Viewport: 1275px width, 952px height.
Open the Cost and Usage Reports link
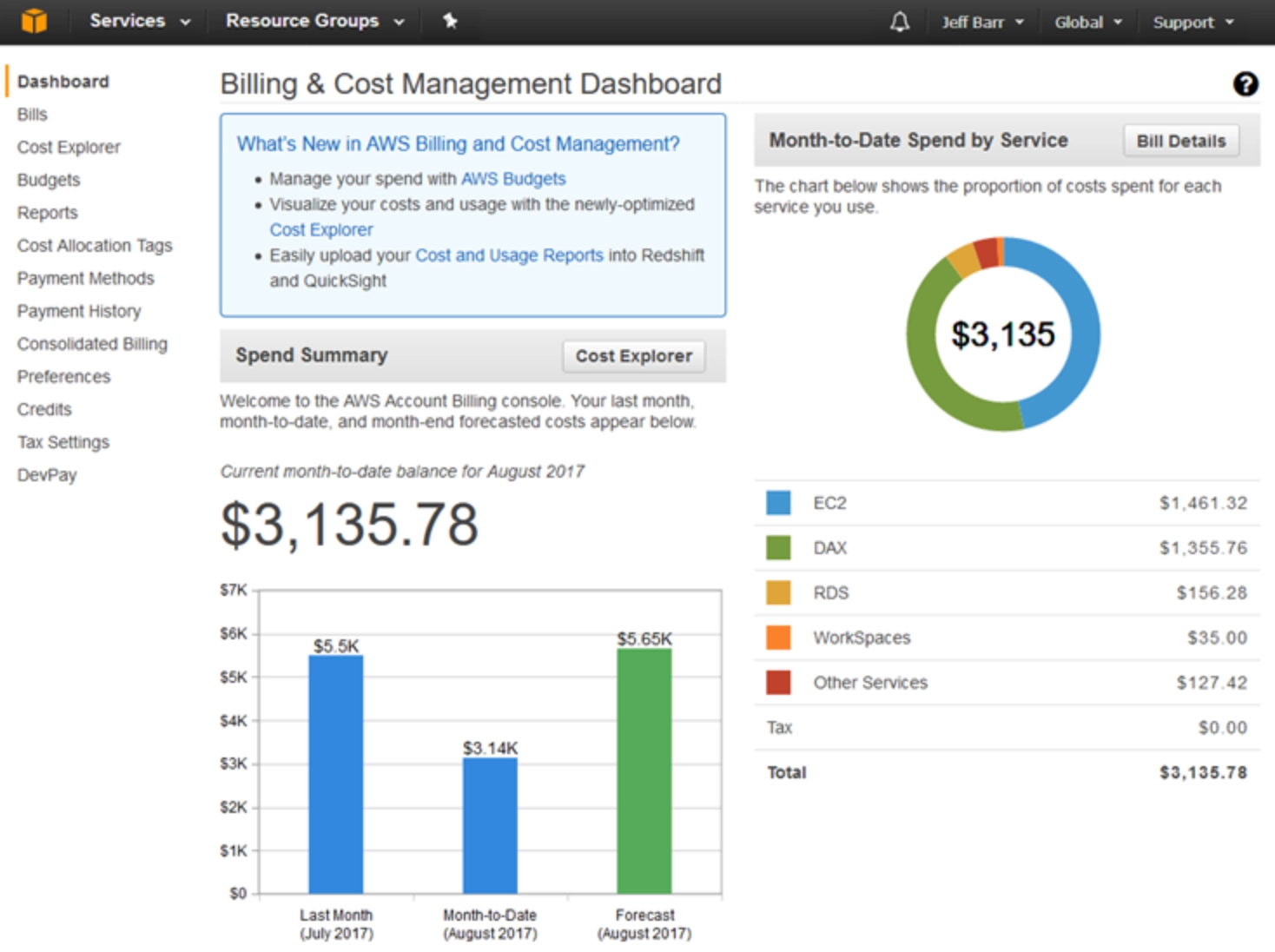pos(509,255)
